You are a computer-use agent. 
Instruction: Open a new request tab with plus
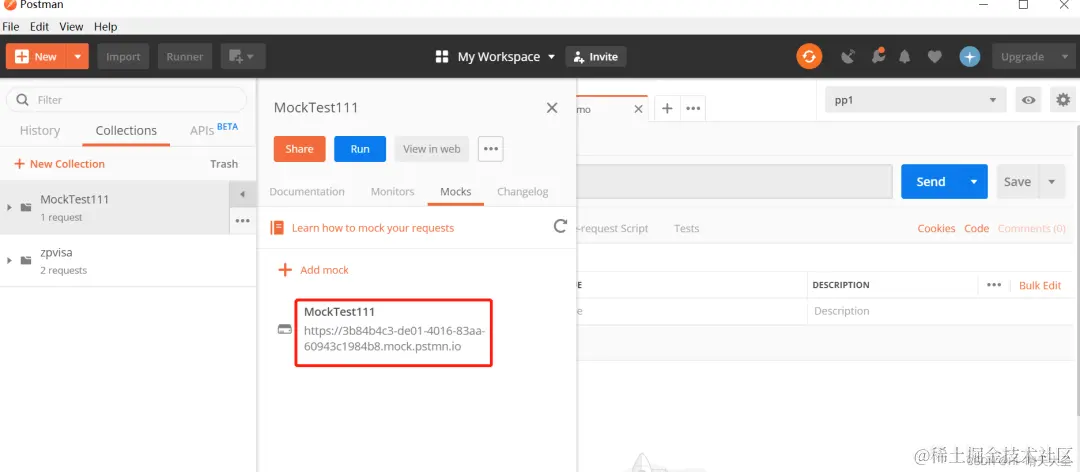click(x=667, y=108)
